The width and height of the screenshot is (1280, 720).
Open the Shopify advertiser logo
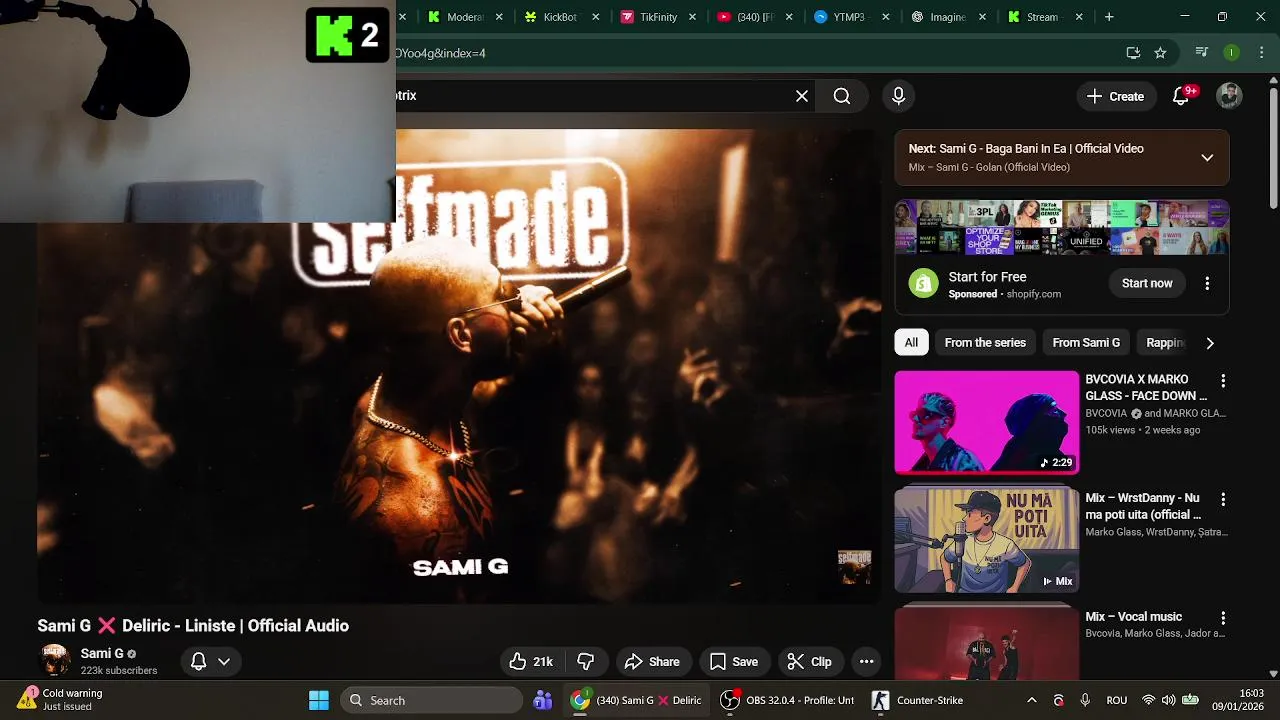point(924,284)
